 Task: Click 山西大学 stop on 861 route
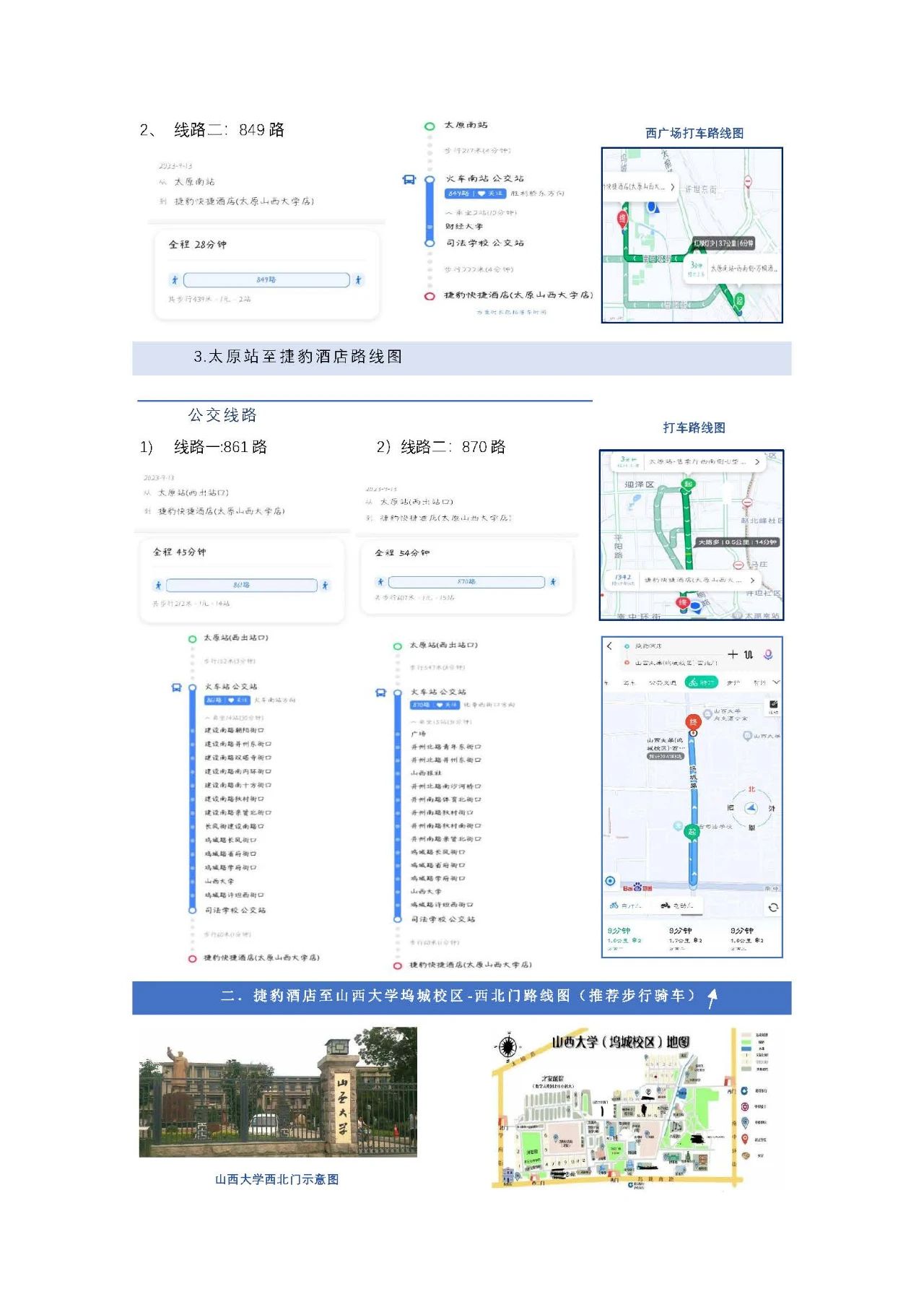(219, 882)
